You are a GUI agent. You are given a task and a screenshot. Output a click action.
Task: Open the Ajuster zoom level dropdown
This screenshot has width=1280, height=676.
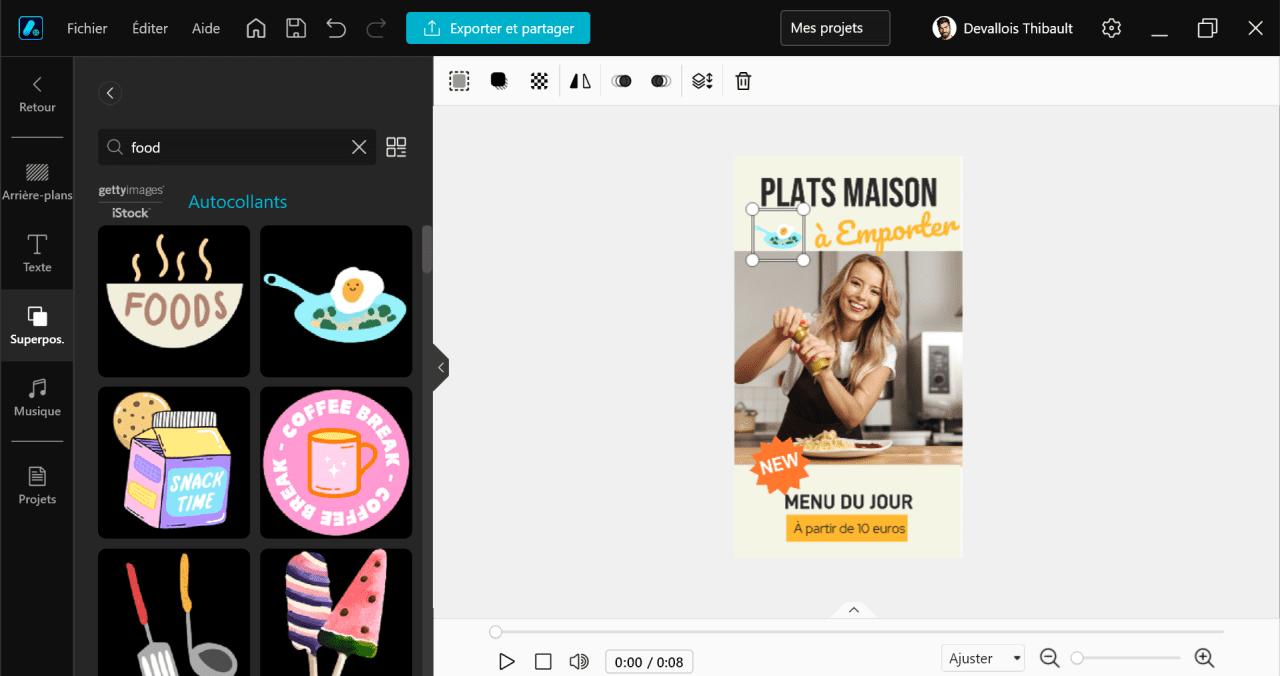coord(983,657)
